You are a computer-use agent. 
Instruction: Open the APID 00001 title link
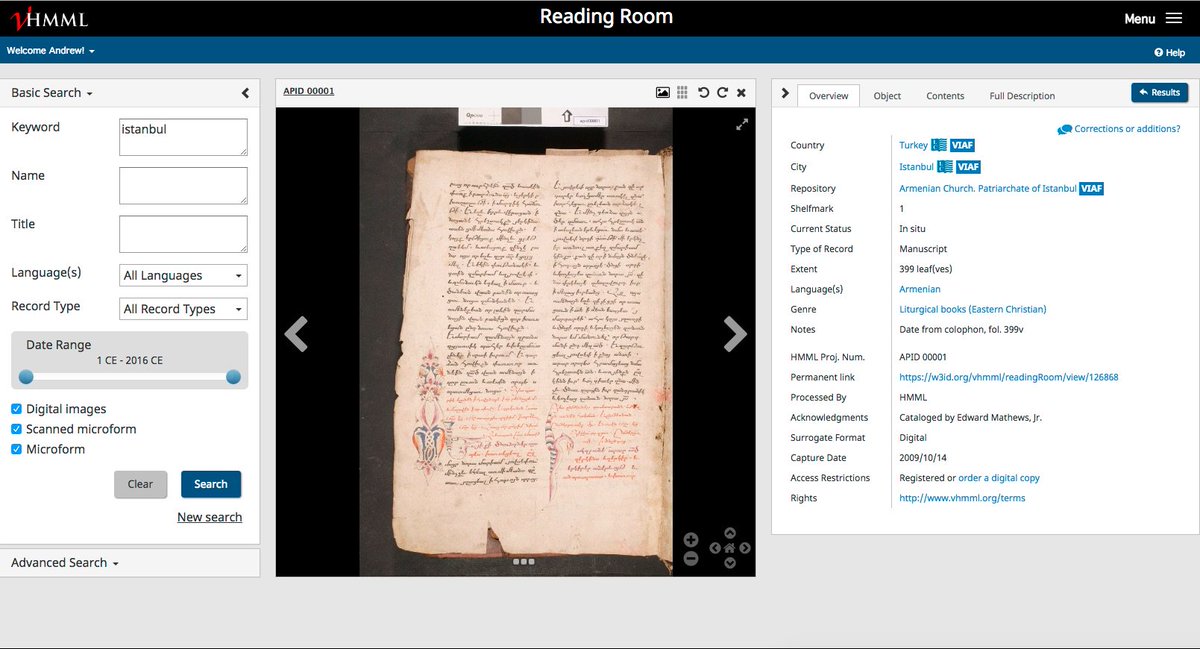(309, 91)
